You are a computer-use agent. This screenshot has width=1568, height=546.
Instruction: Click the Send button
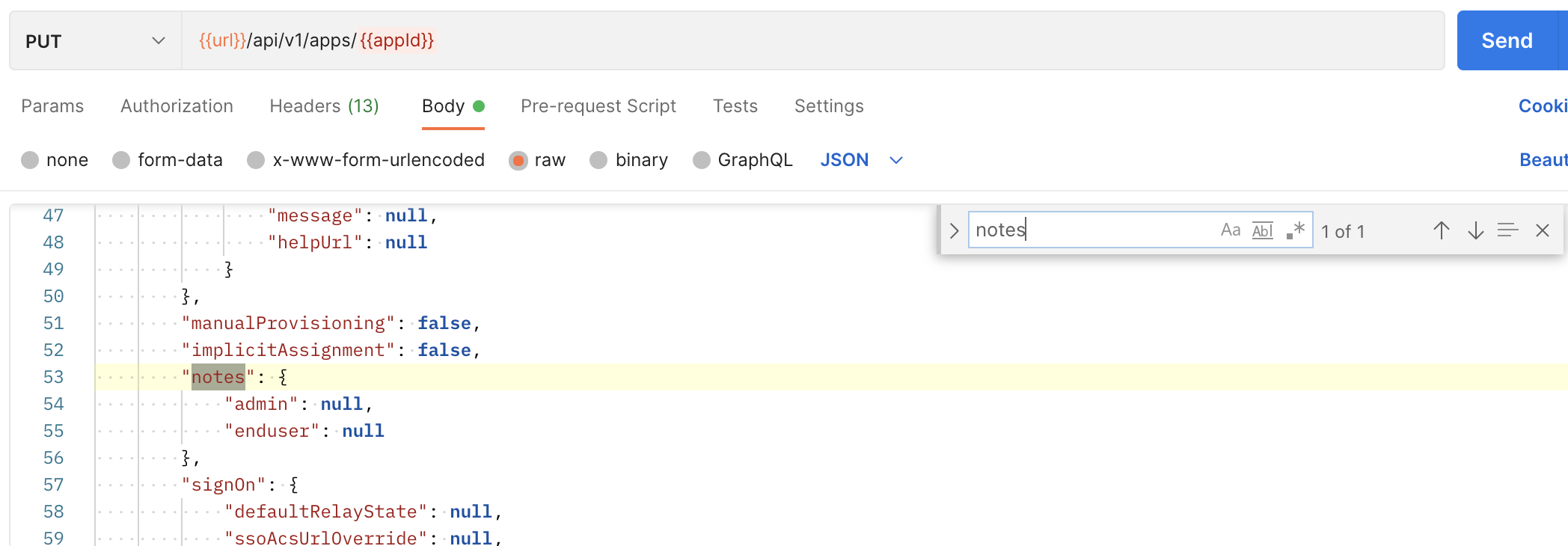(x=1507, y=41)
